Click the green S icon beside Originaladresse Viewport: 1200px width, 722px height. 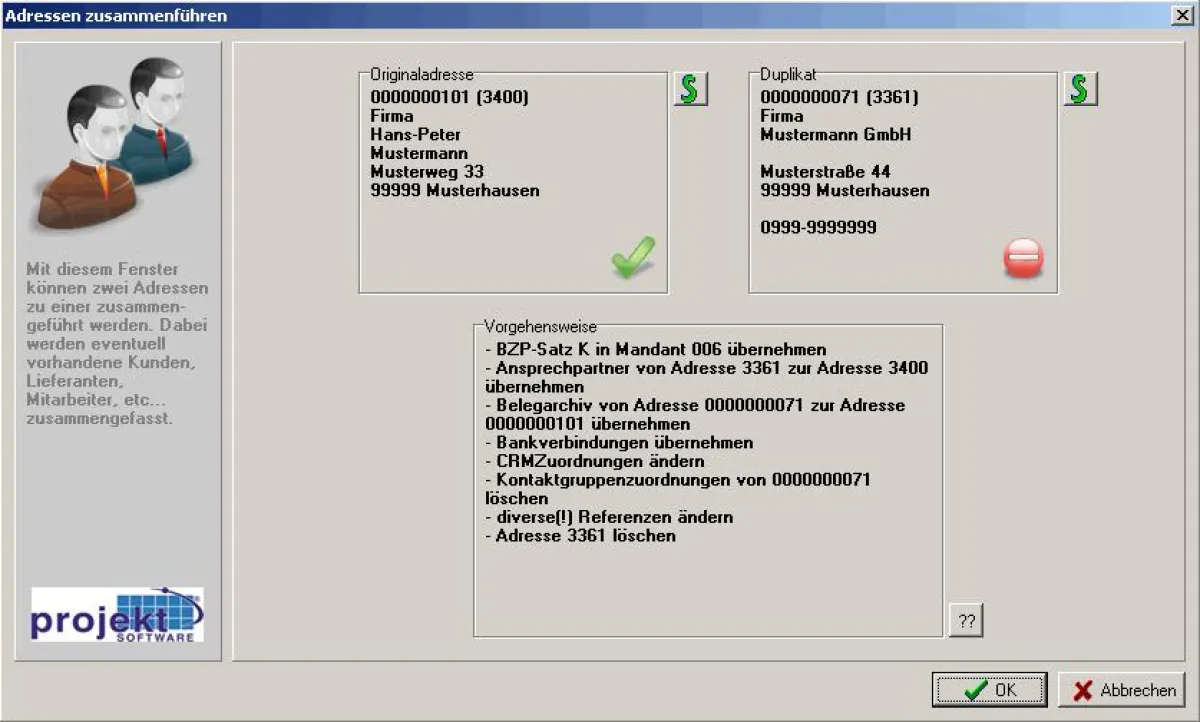click(x=690, y=89)
